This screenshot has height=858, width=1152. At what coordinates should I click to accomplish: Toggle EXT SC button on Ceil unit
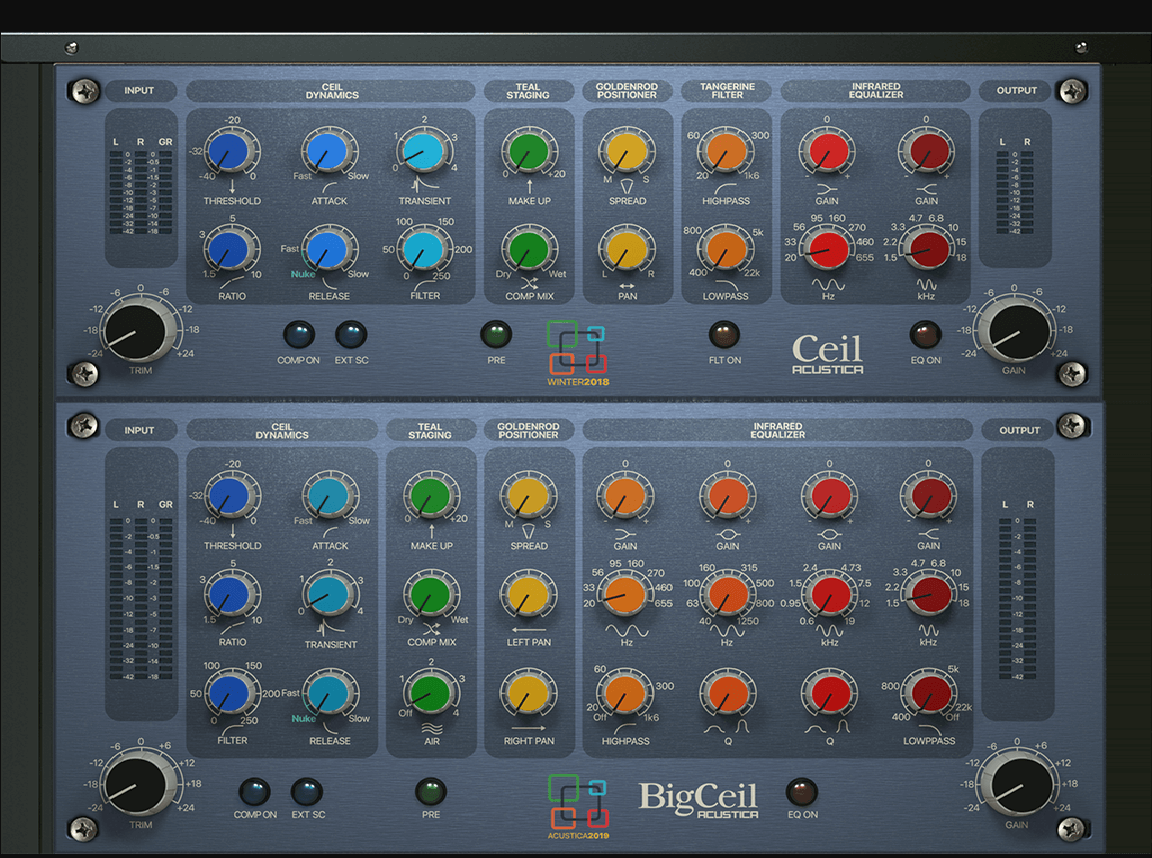[x=351, y=334]
